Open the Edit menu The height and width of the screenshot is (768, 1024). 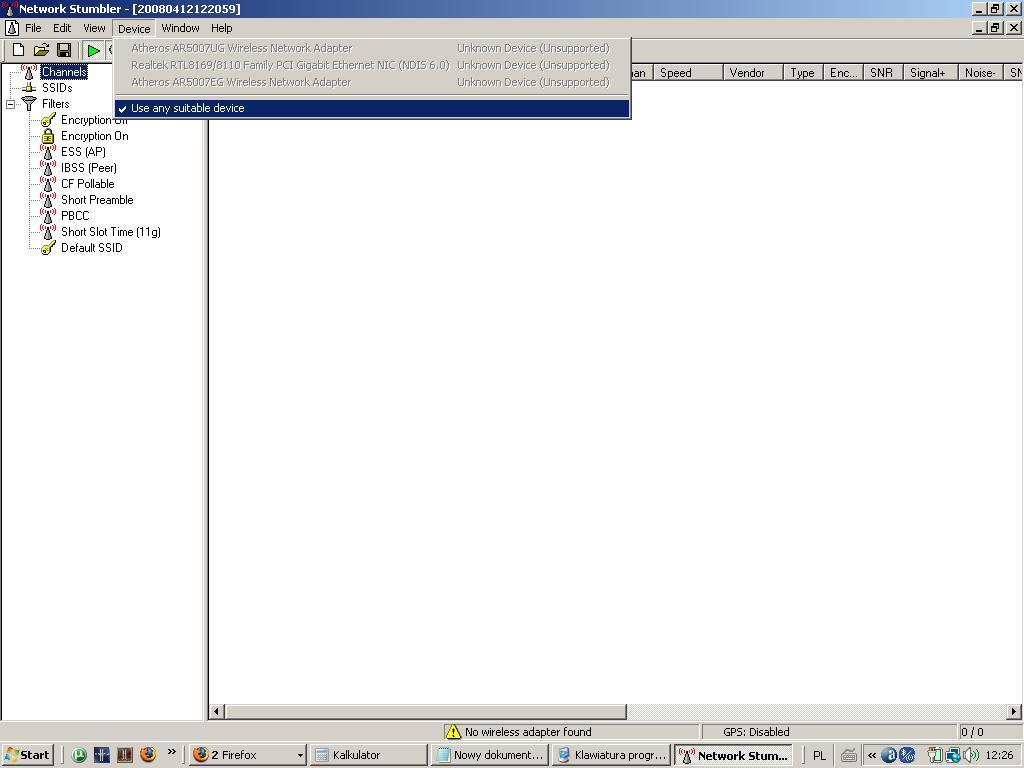[x=62, y=28]
